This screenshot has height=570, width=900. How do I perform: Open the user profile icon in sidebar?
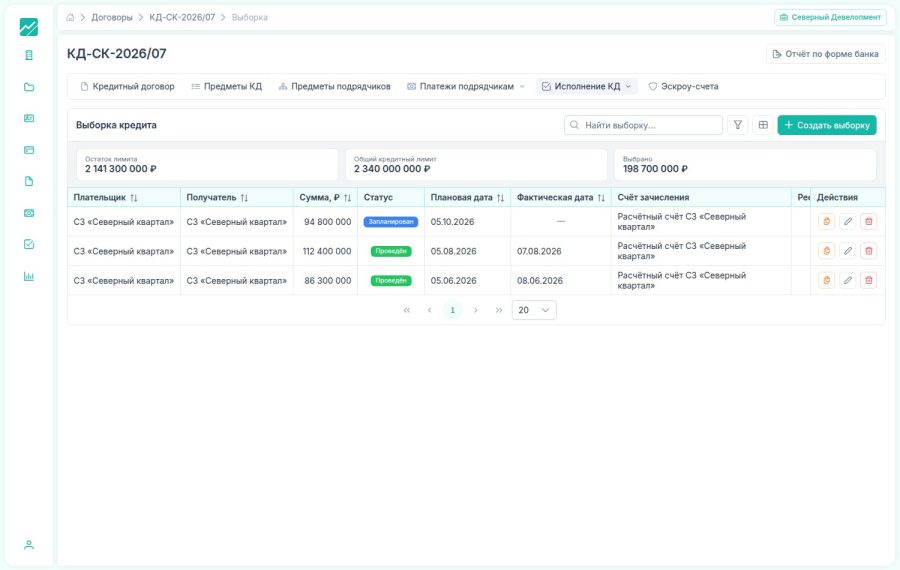[x=29, y=544]
